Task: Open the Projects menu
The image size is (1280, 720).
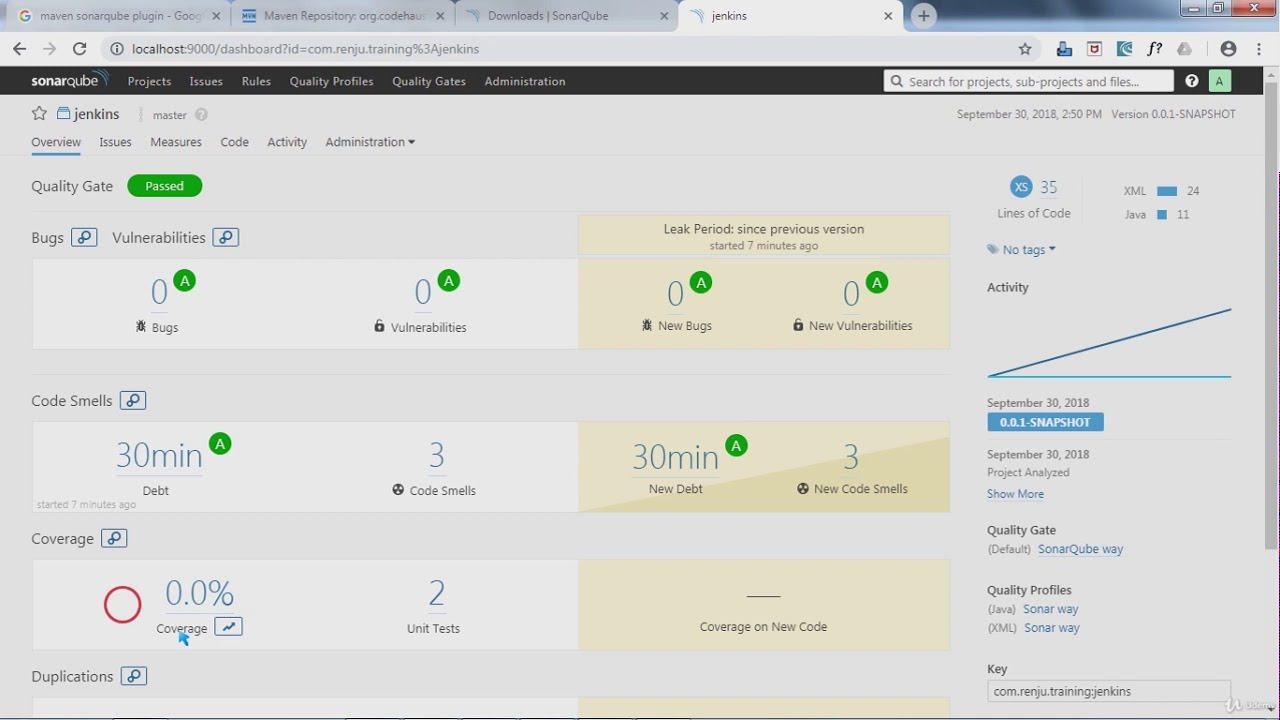Action: [149, 81]
